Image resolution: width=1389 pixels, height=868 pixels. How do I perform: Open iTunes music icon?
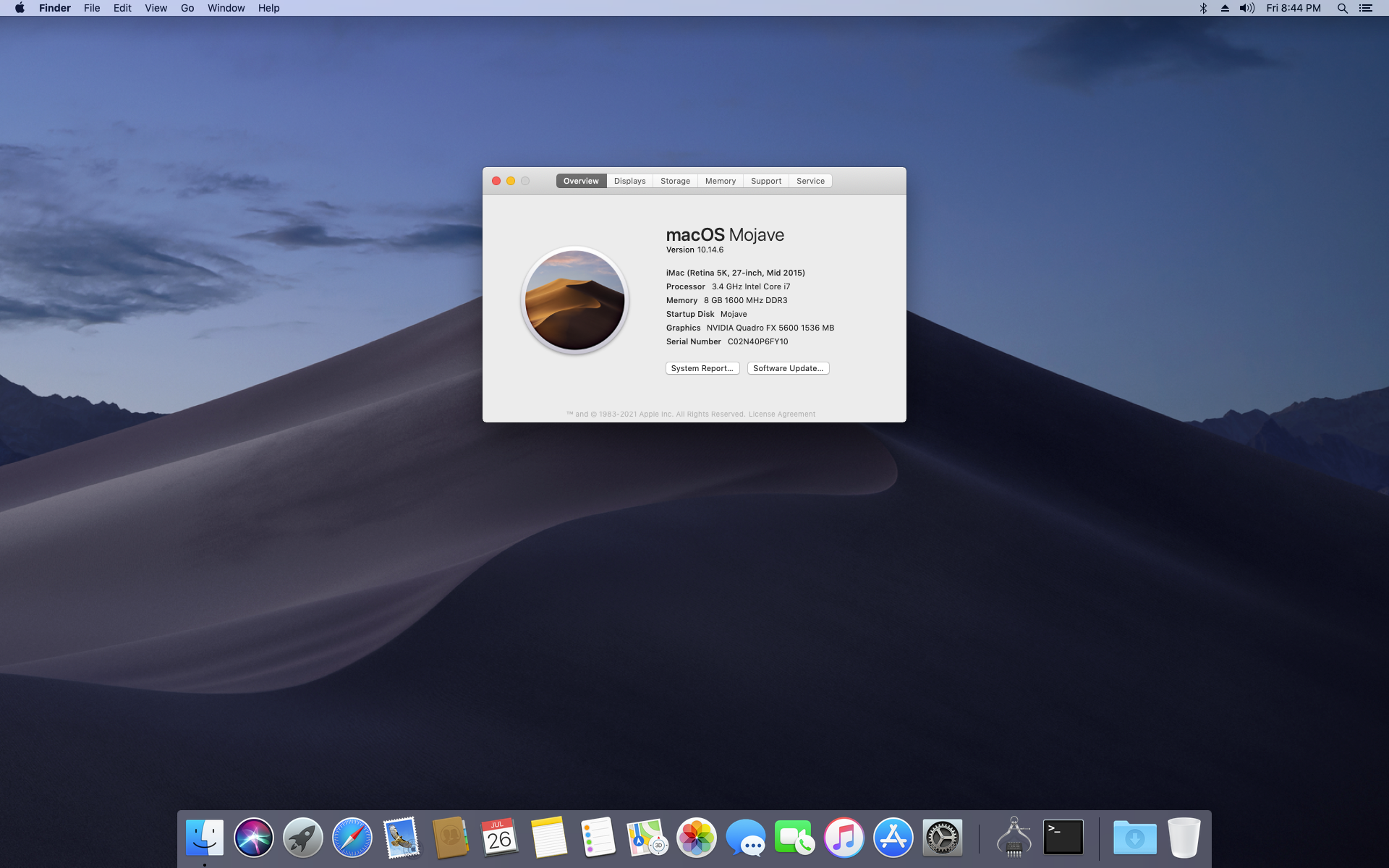coord(844,838)
